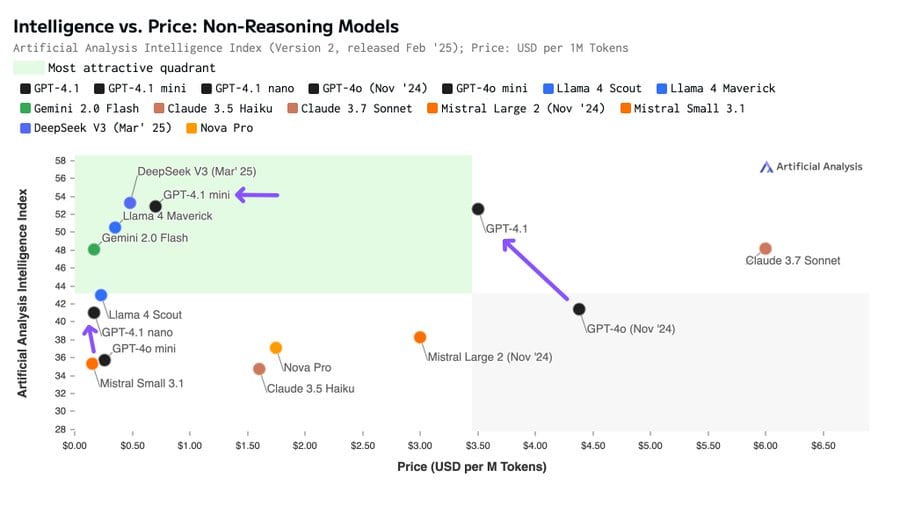Click the GPT-4o (Nov '24) data point
This screenshot has height=506, width=900.
point(579,309)
